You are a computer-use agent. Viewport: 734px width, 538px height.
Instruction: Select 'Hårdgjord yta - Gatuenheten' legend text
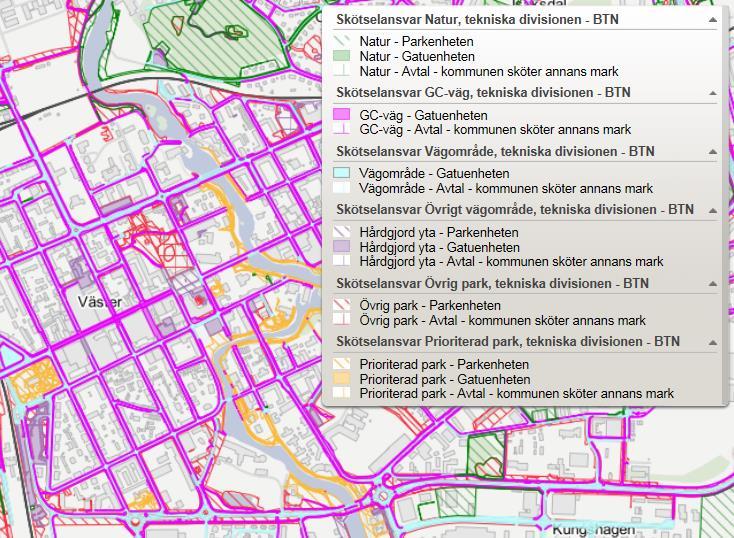(440, 247)
